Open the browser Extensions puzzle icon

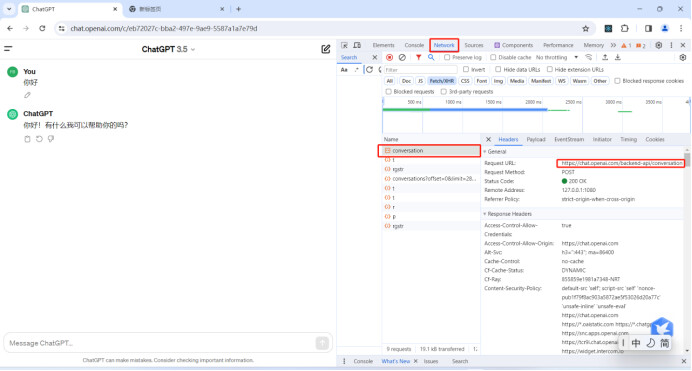tap(624, 28)
